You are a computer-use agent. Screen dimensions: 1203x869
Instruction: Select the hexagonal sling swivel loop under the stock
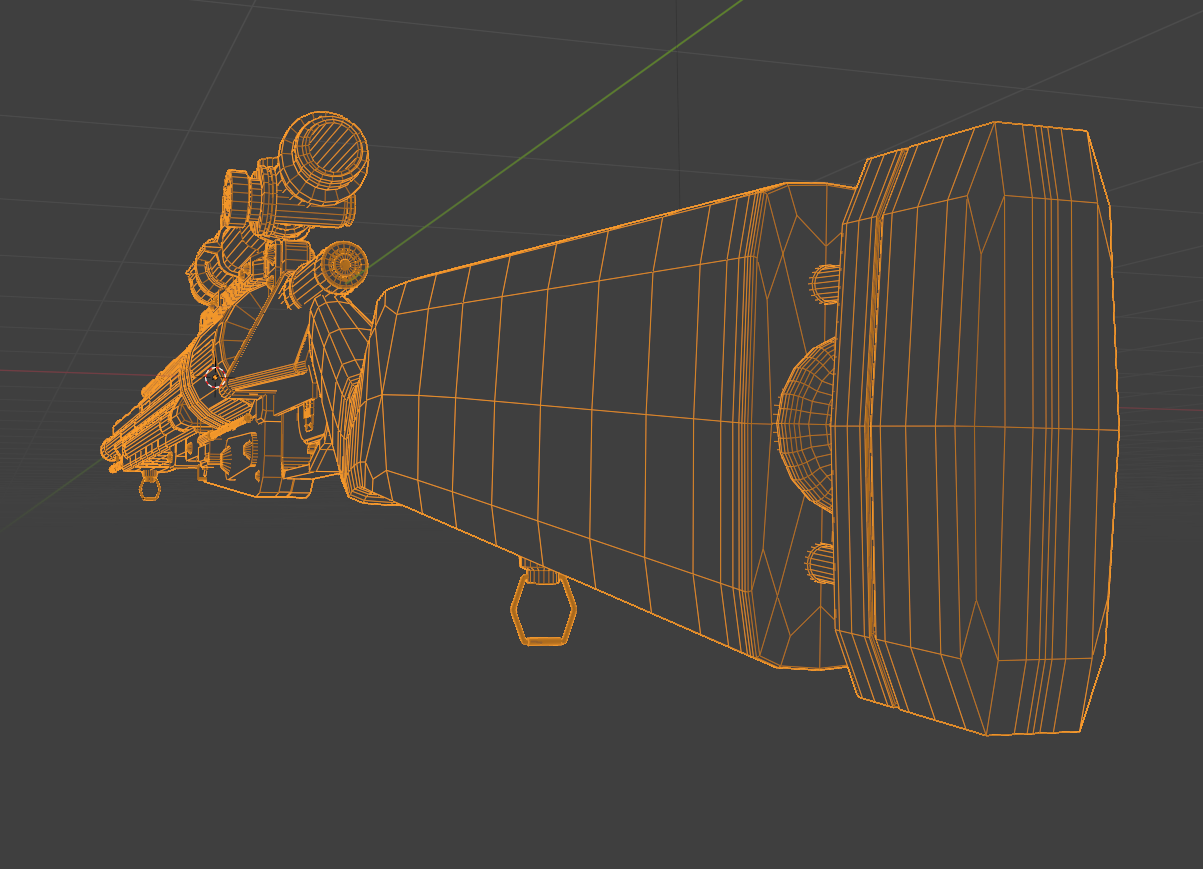(543, 612)
